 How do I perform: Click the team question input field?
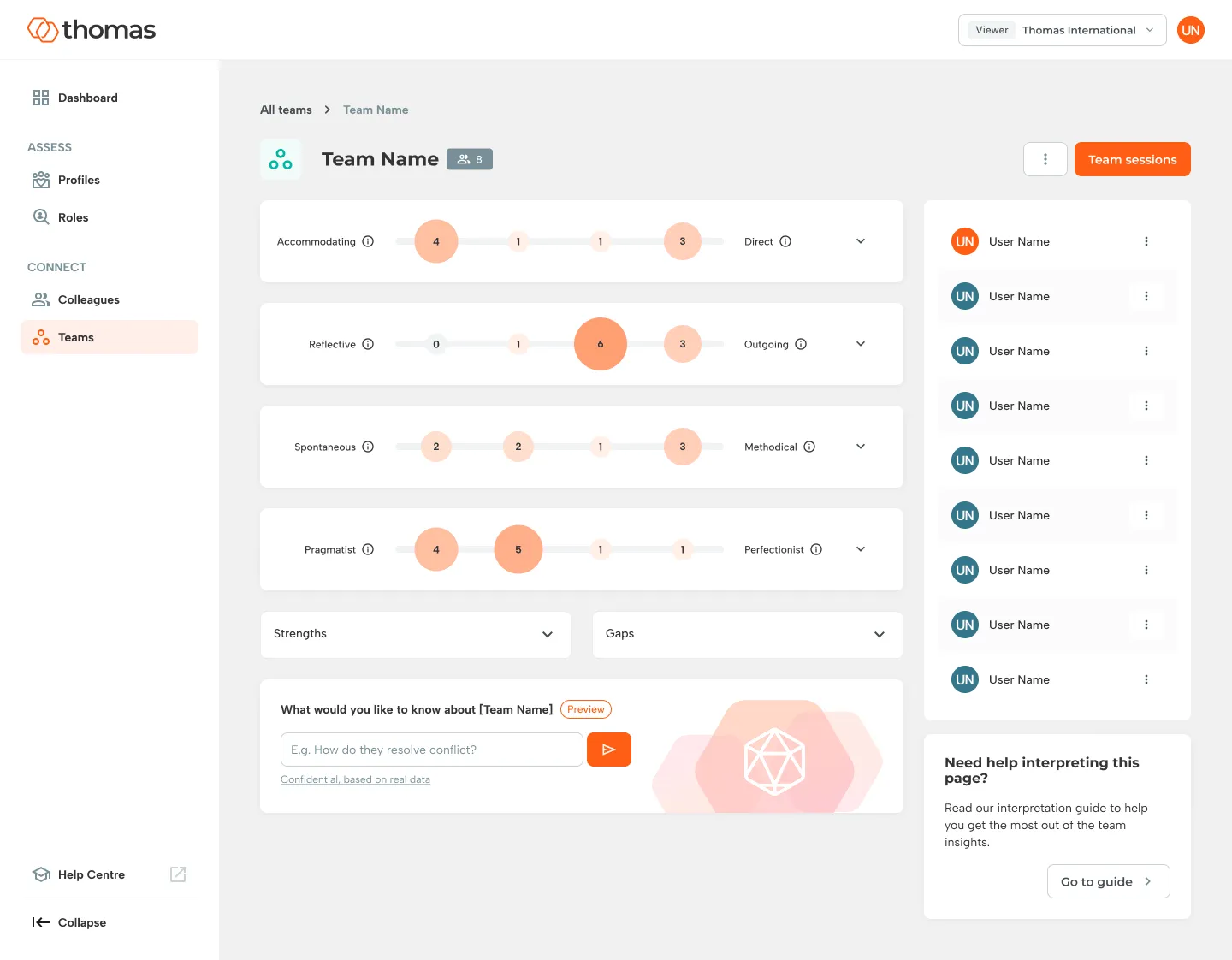point(432,750)
